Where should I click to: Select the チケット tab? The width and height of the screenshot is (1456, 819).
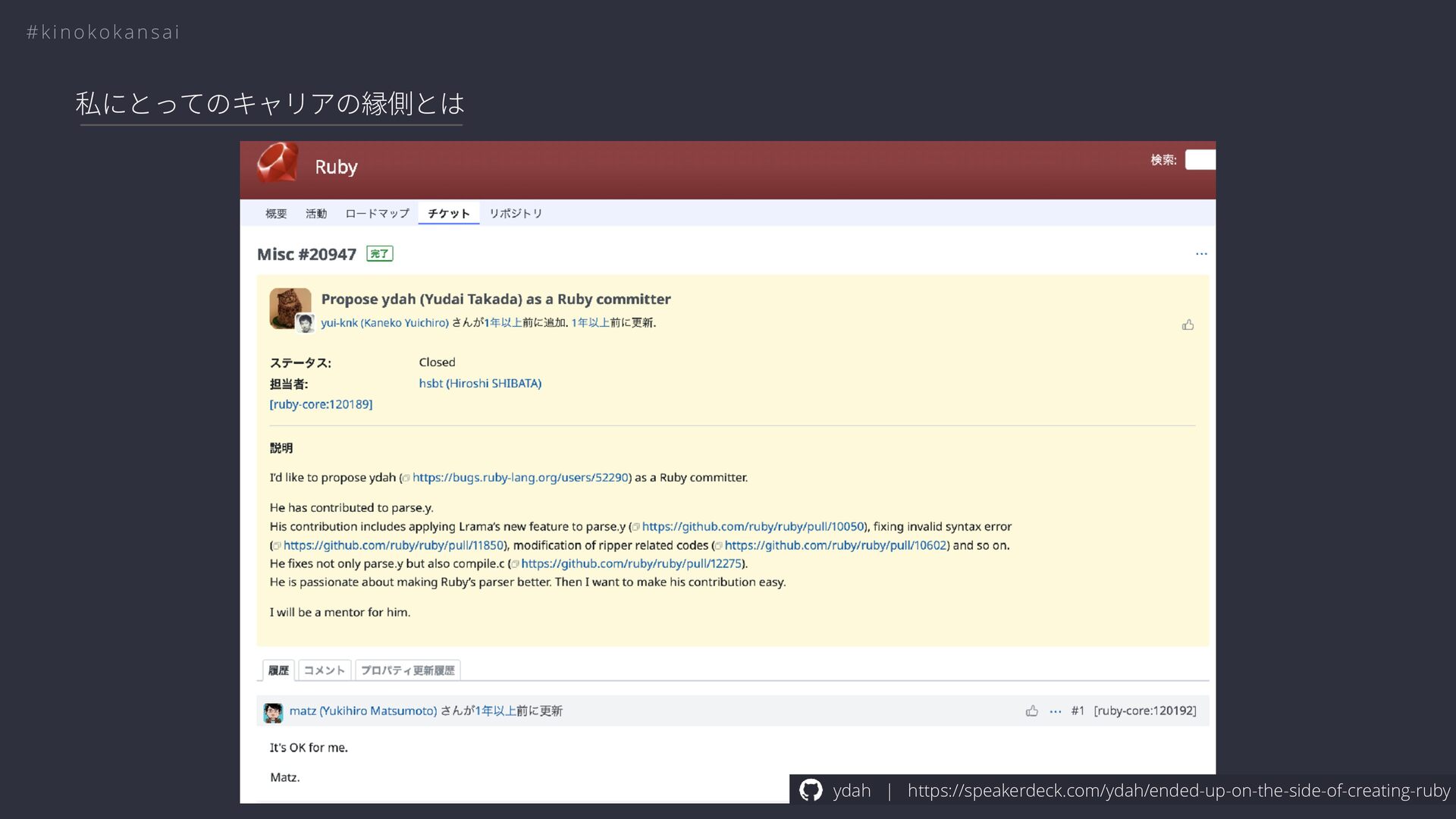[448, 213]
